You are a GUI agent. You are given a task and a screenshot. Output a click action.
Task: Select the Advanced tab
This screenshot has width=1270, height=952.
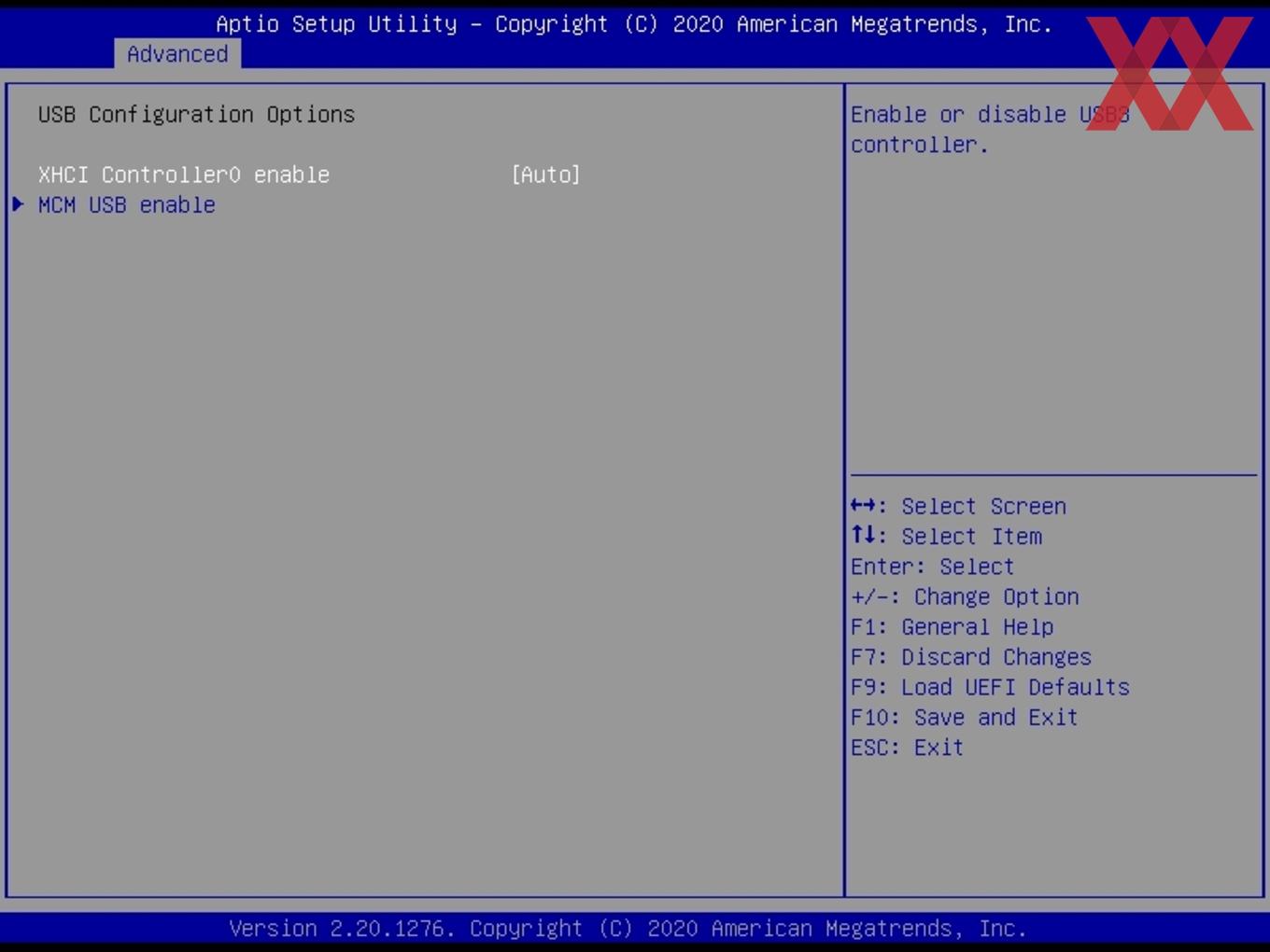tap(177, 54)
